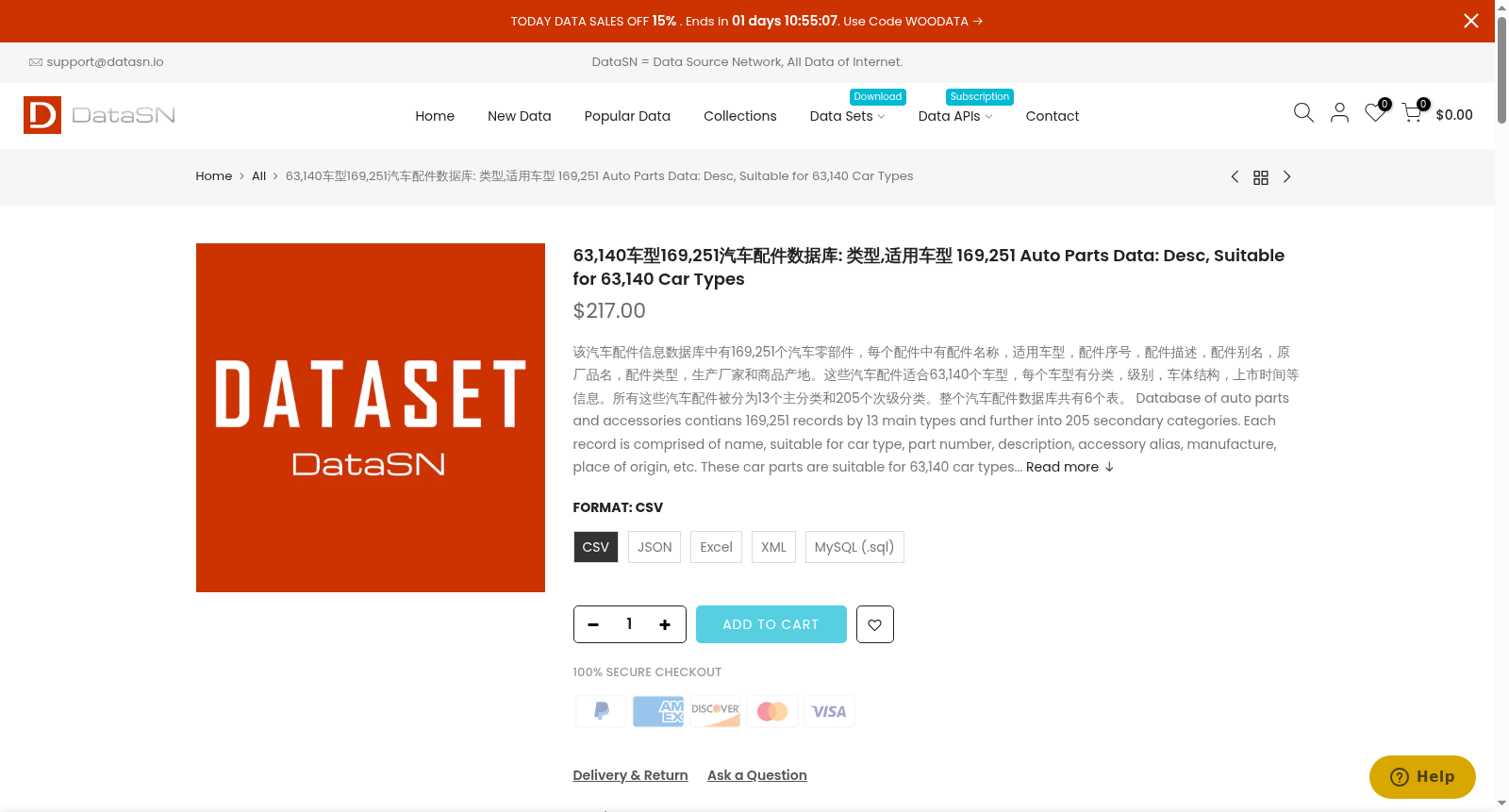The width and height of the screenshot is (1509, 812).
Task: Open the search icon in header
Action: (1303, 113)
